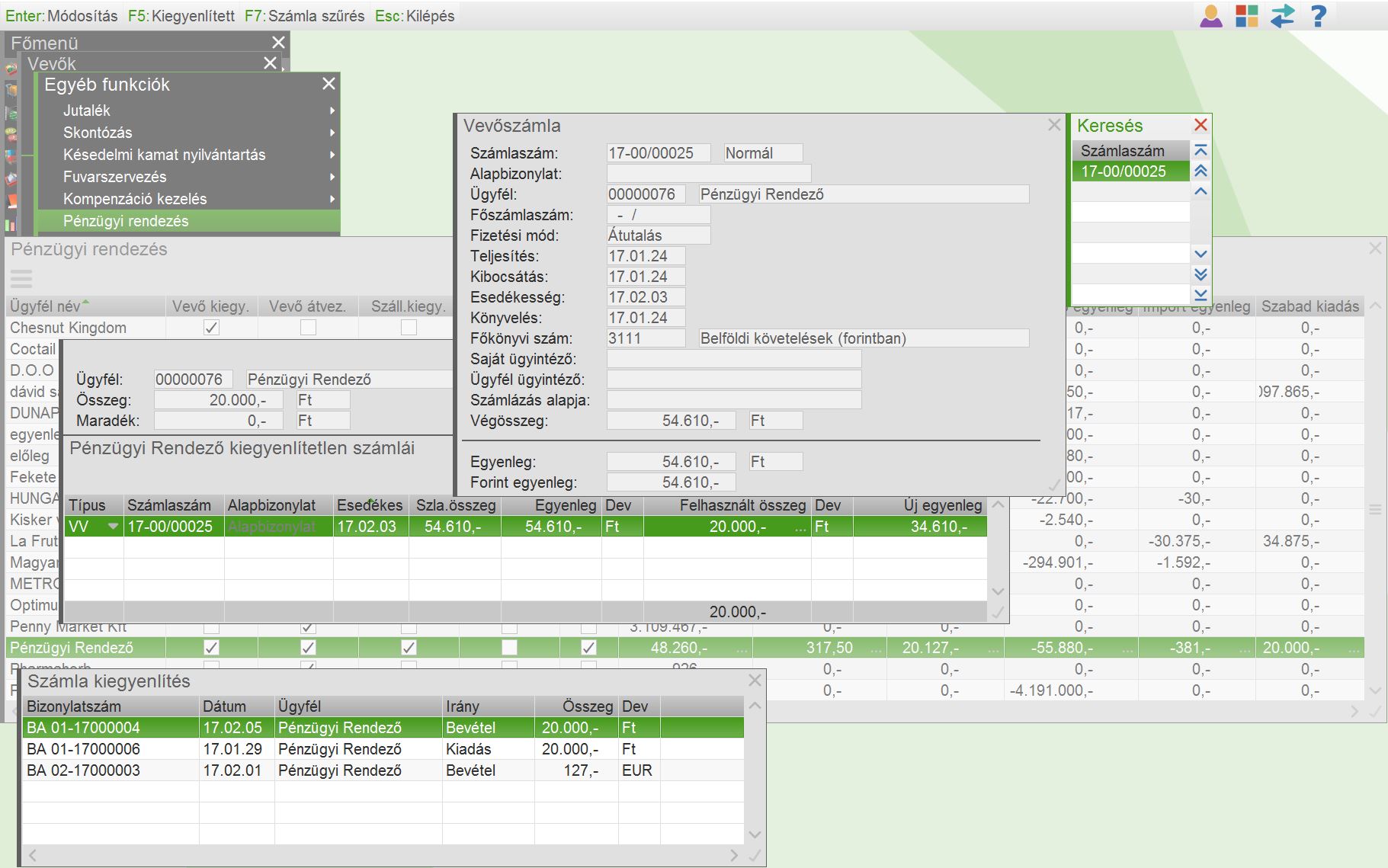Toggle Száll.kiegy. checkbox for Chesnut Kingdom
1388x868 pixels.
(x=409, y=328)
